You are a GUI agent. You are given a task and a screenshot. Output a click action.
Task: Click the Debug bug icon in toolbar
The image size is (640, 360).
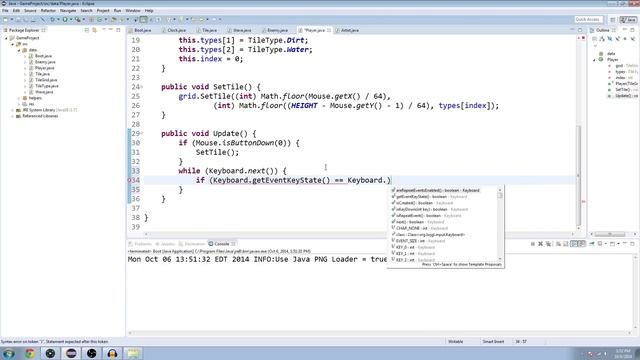click(52, 20)
